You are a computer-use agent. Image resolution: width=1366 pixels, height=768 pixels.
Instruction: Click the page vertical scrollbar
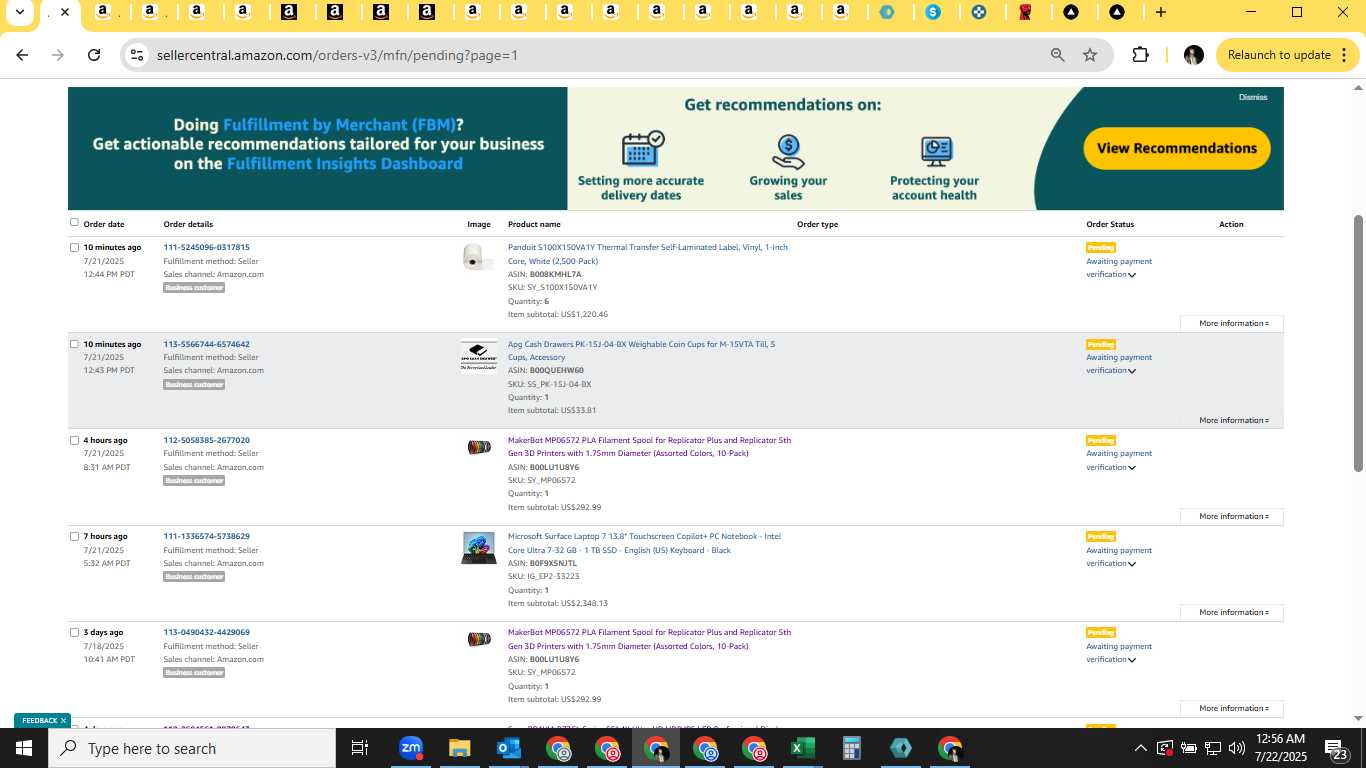1358,342
